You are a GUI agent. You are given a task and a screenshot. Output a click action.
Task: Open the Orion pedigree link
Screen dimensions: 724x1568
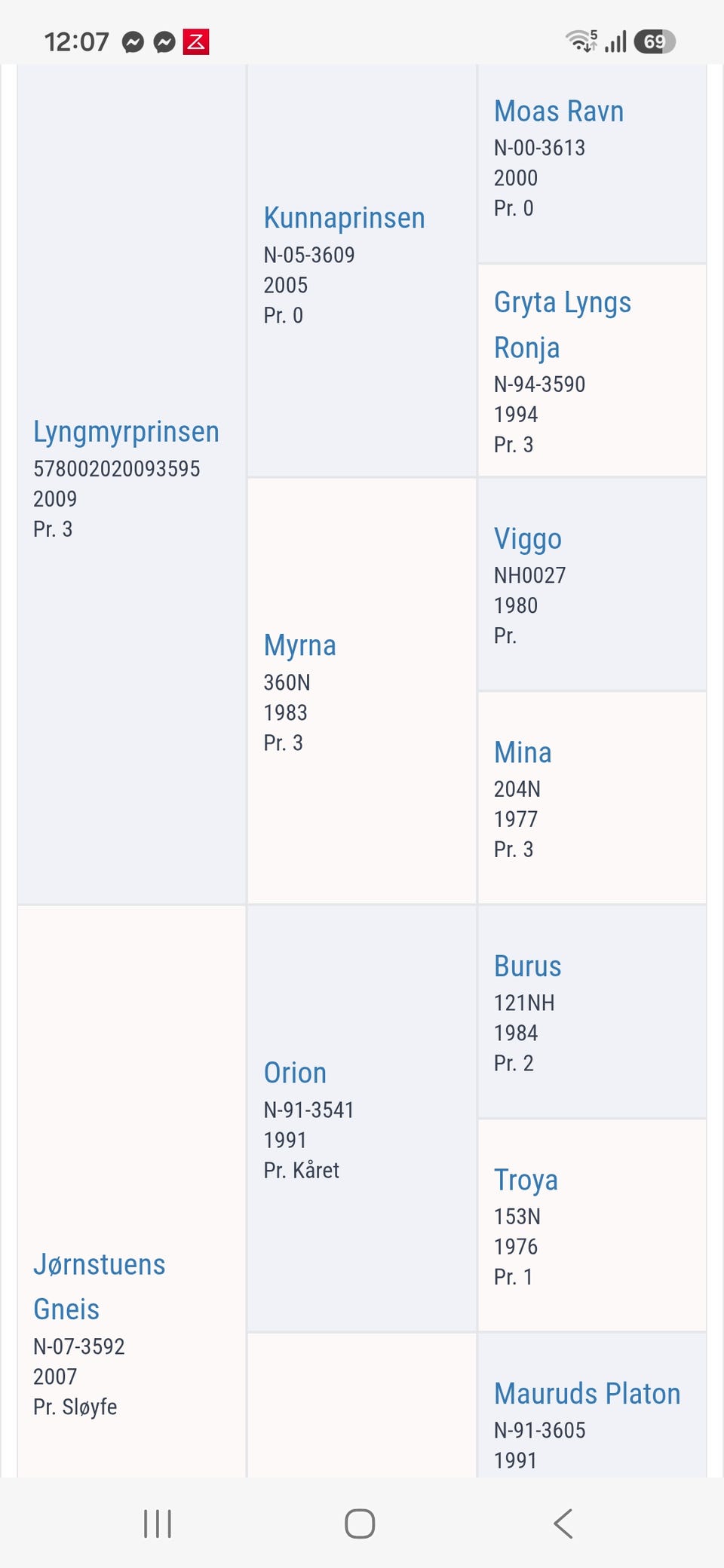[295, 1073]
